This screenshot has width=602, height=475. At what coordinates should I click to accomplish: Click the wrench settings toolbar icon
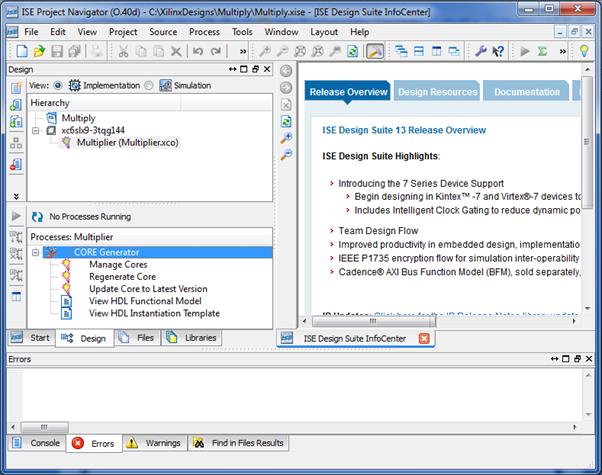click(480, 51)
